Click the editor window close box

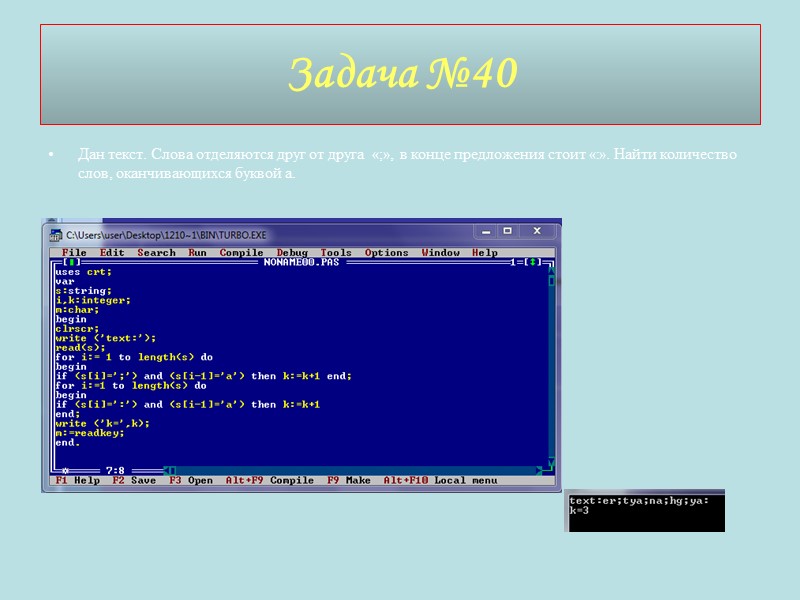(71, 262)
